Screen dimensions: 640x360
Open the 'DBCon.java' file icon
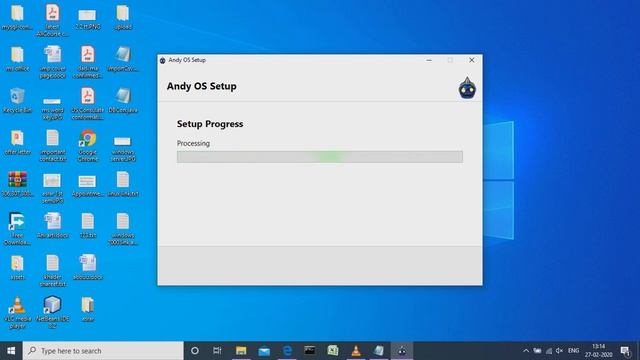[x=122, y=100]
